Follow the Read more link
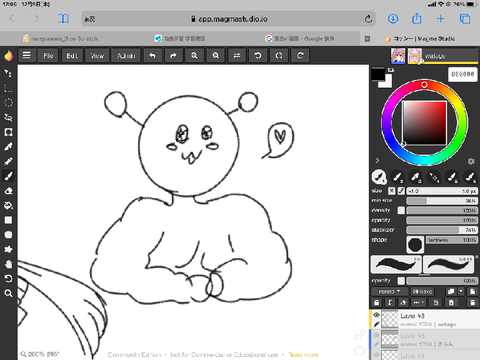The image size is (480, 360). [x=303, y=355]
